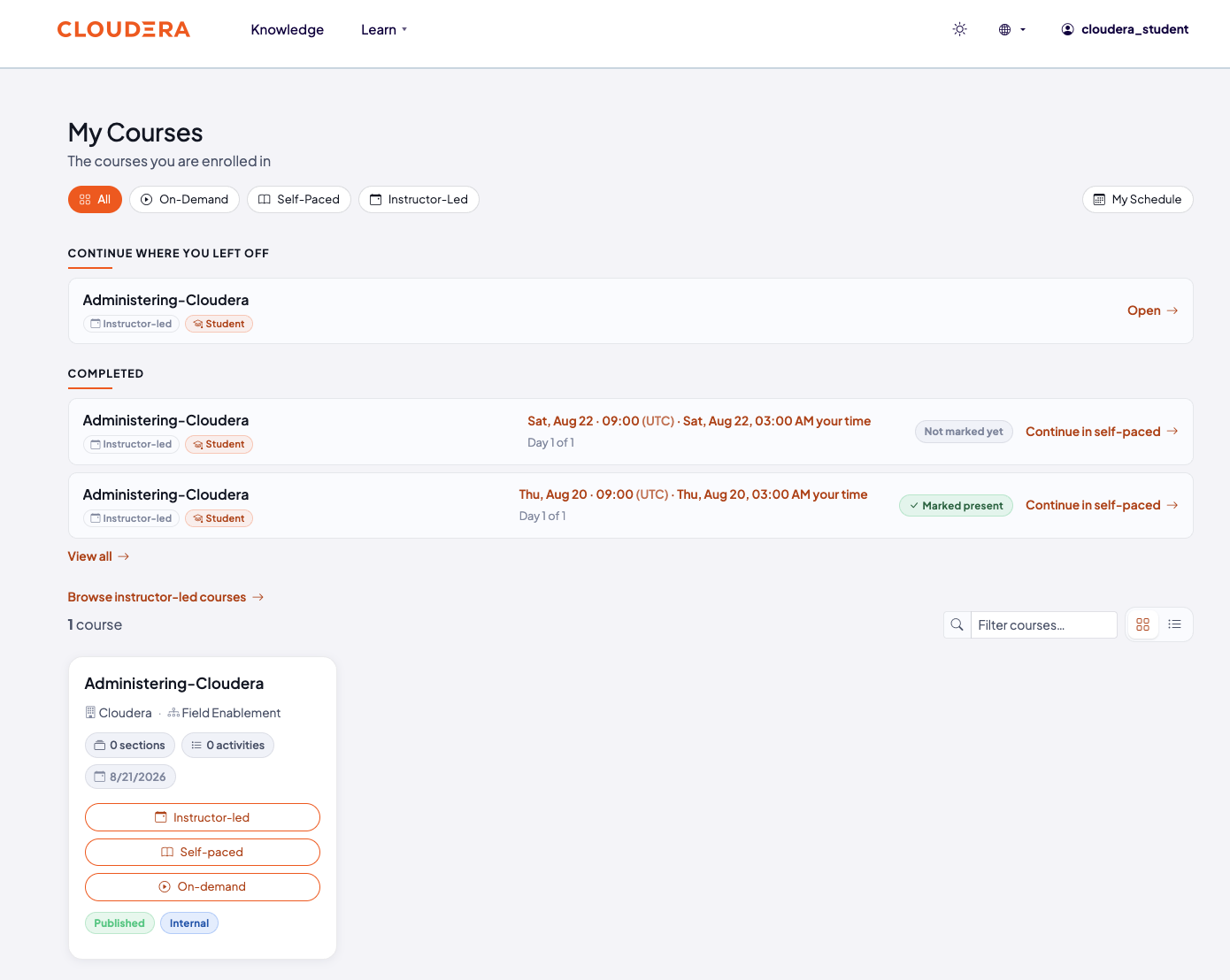
Task: Continue in self-paced for Aug 22 session
Action: point(1102,432)
